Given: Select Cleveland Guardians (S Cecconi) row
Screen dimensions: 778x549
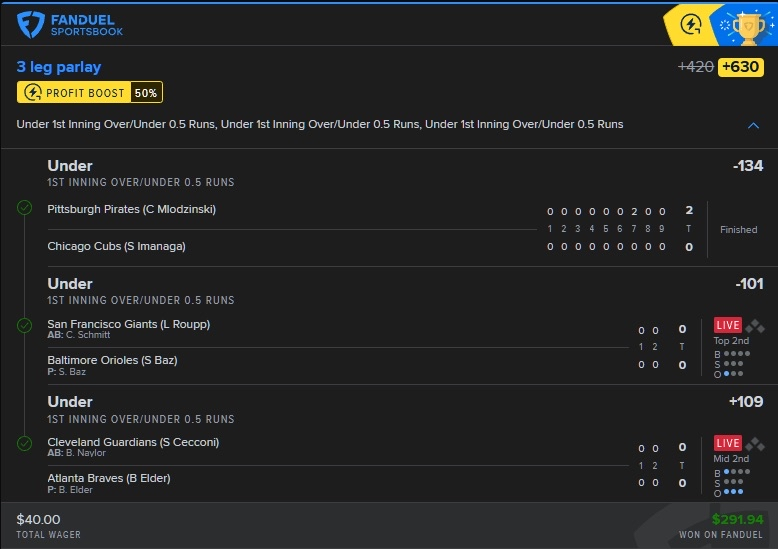Looking at the screenshot, I should coord(133,442).
